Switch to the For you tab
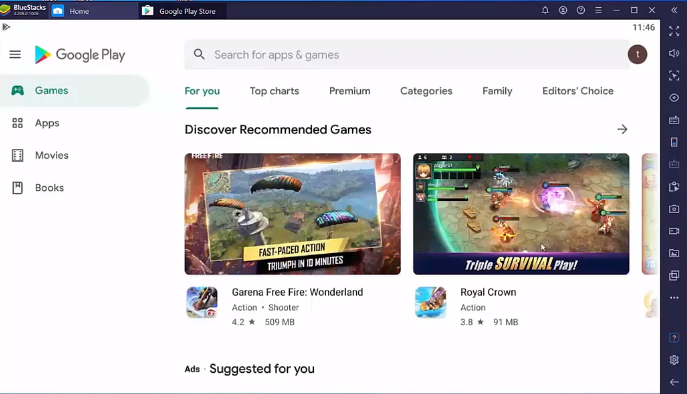This screenshot has width=687, height=394. click(x=202, y=91)
